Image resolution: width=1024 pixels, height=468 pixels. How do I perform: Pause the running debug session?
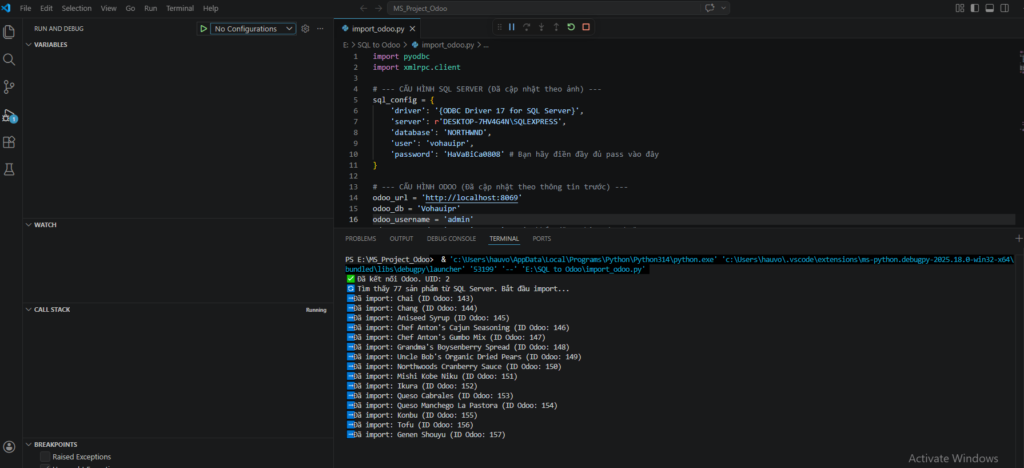pyautogui.click(x=512, y=28)
